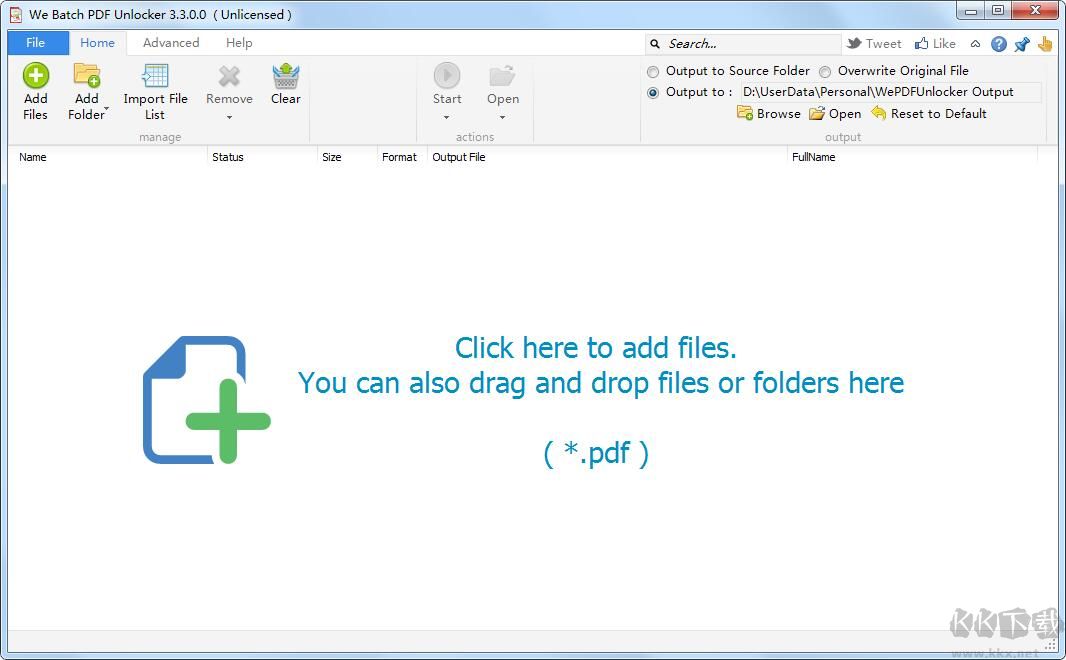1066x660 pixels.
Task: Click the Tweet bird icon
Action: point(855,44)
